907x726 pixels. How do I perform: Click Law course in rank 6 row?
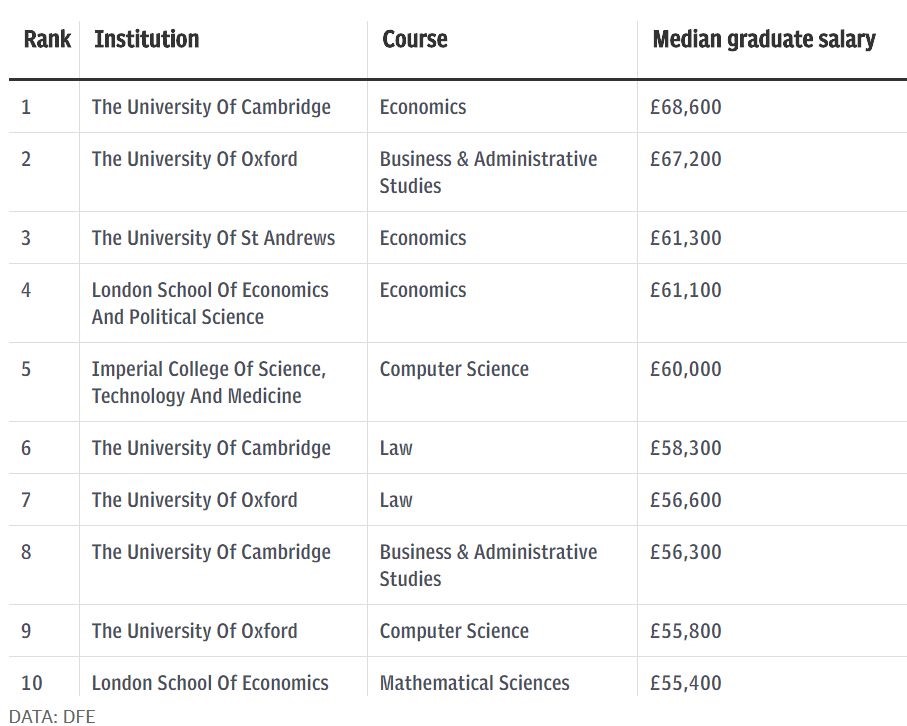[x=396, y=448]
